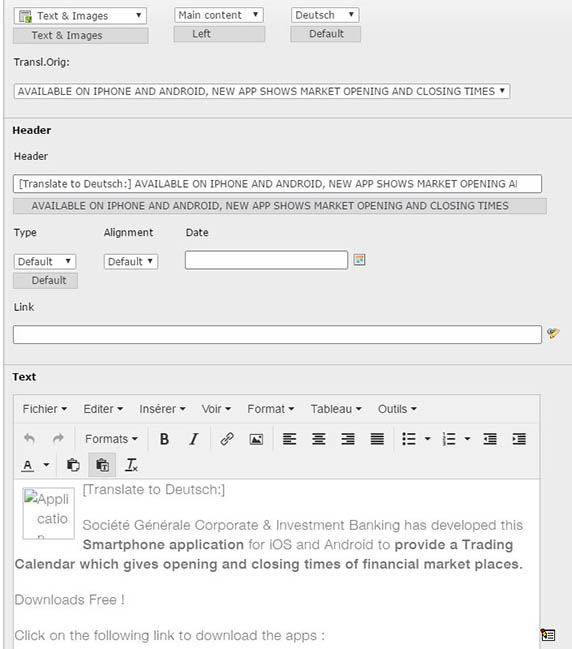Viewport: 572px width, 649px height.
Task: Open the Format menu
Action: pyautogui.click(x=271, y=409)
